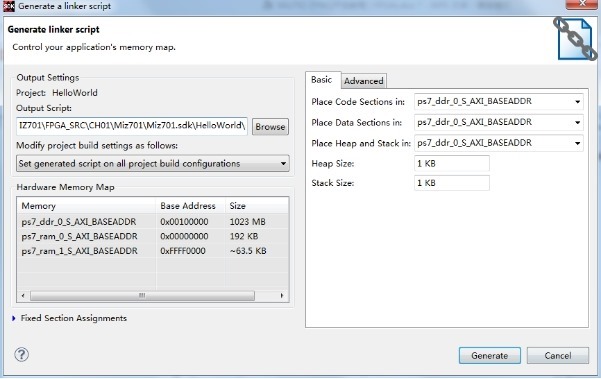Click the Stack Size field
This screenshot has width=601, height=379.
coord(452,183)
